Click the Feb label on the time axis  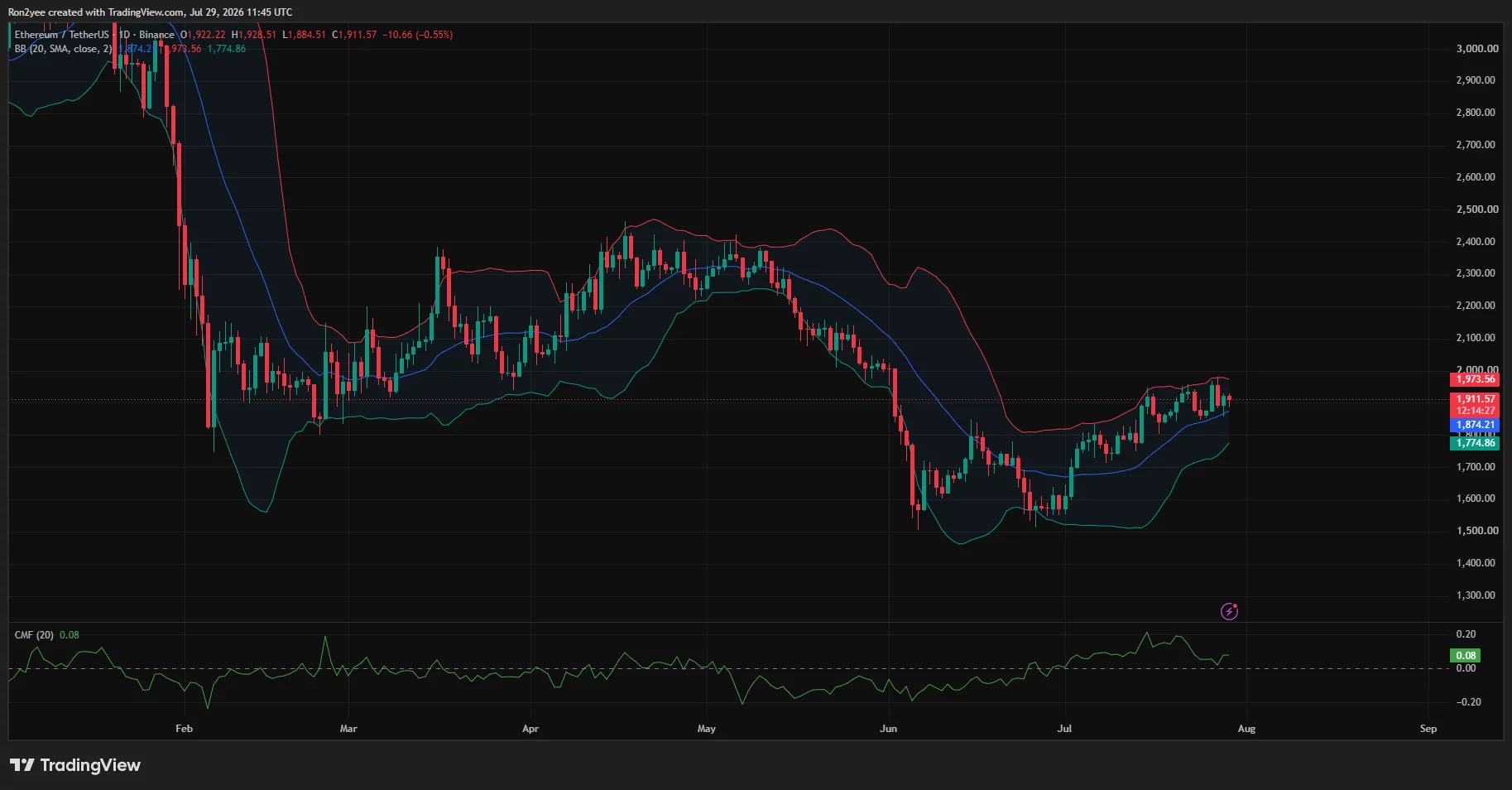click(184, 729)
